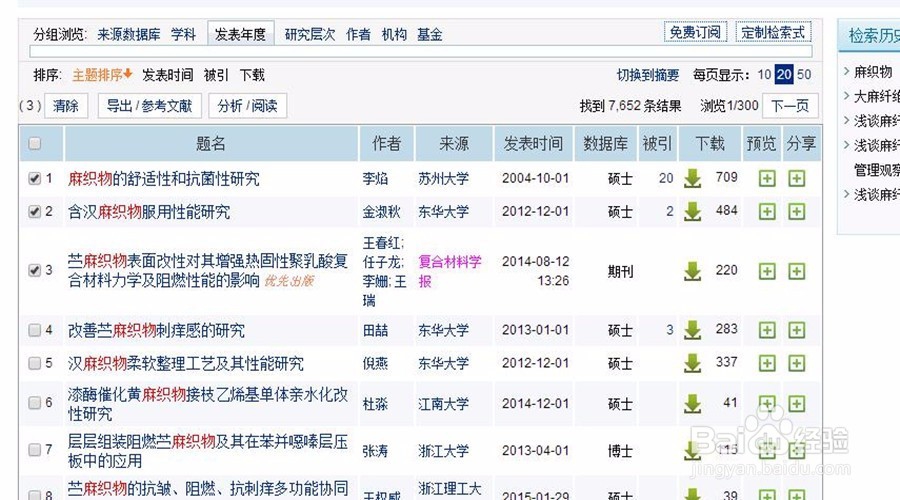Uncheck result row 1 checkbox

(x=34, y=179)
